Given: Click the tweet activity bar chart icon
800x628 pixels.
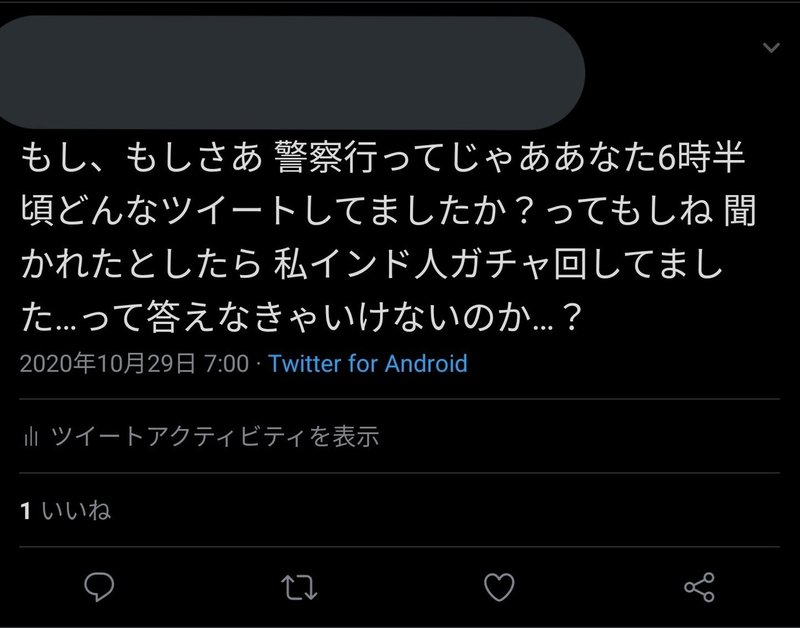Looking at the screenshot, I should (x=31, y=437).
